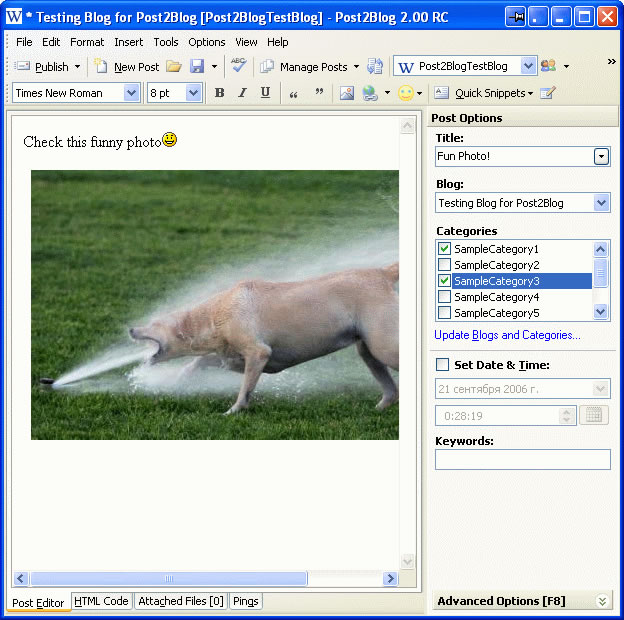Click the Bold formatting icon
Image resolution: width=624 pixels, height=620 pixels.
click(219, 93)
